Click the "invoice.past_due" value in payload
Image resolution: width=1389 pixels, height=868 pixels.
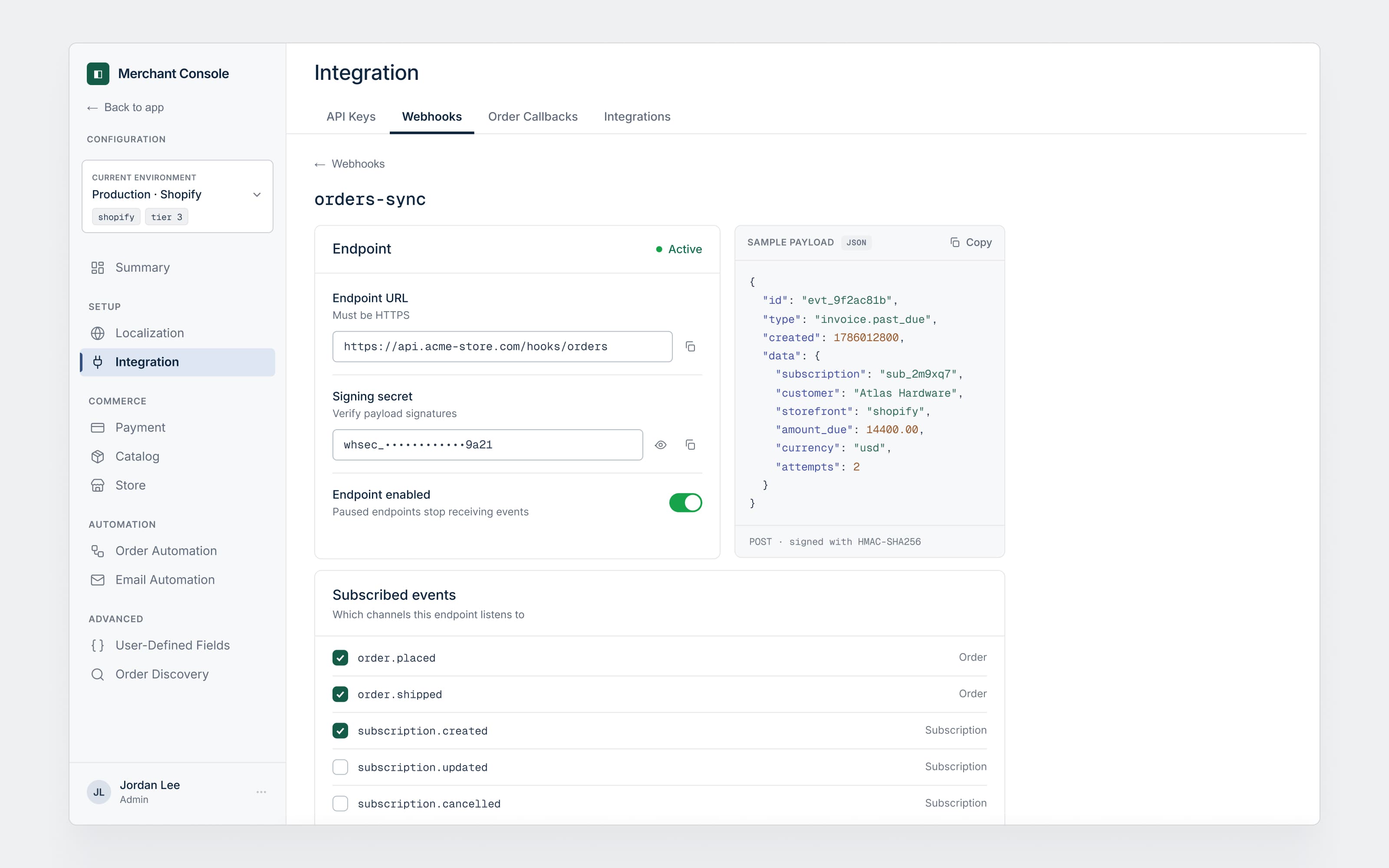tap(872, 319)
